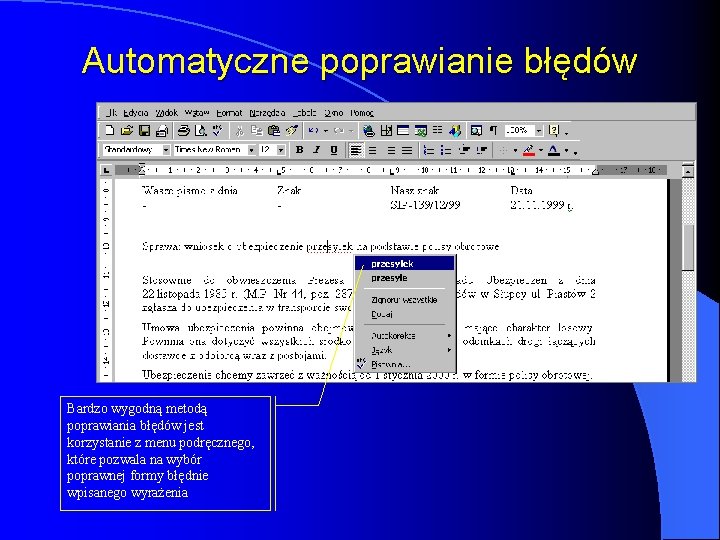Open the Język submenu

(x=405, y=350)
